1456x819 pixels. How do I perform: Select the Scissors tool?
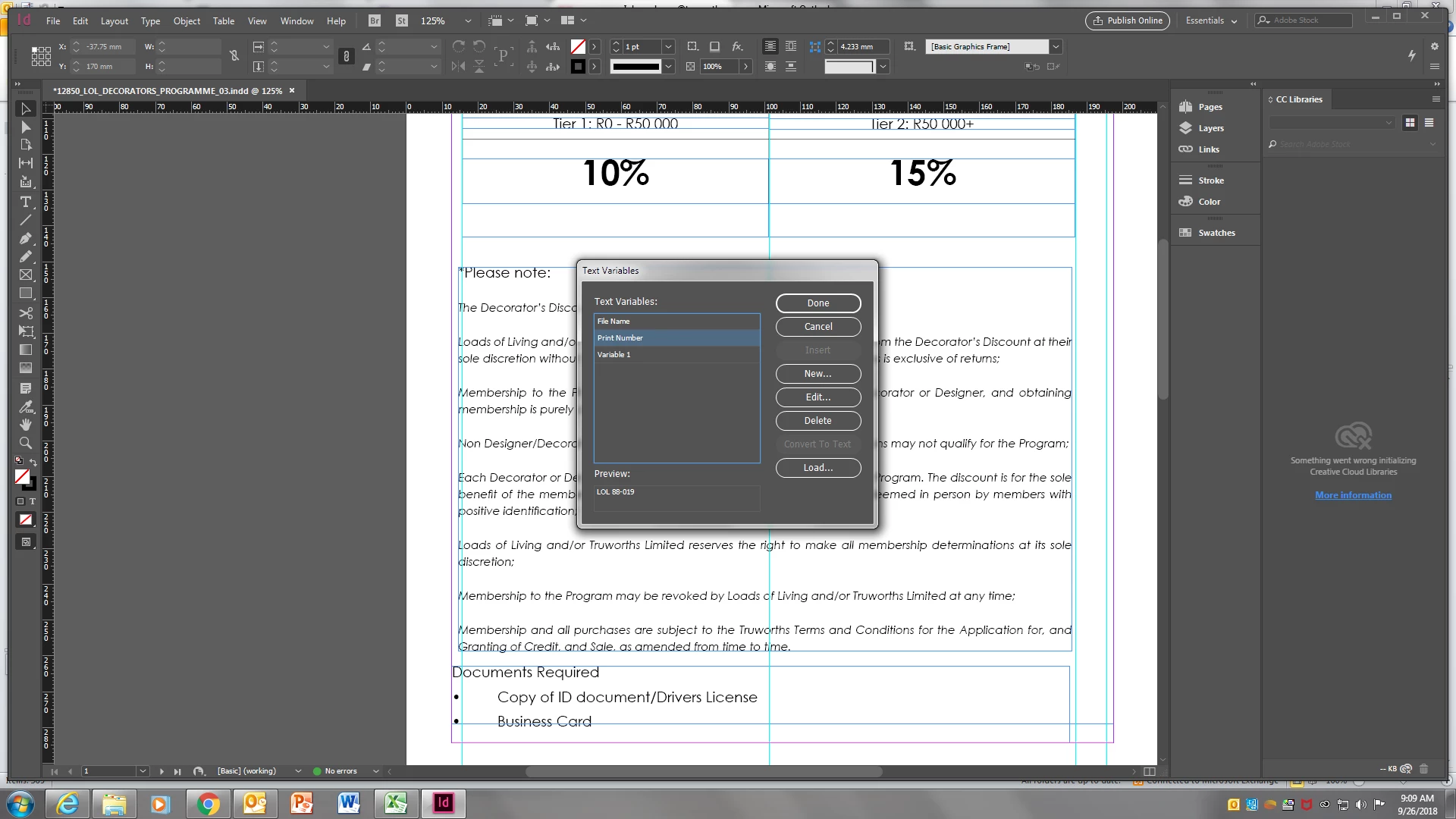pos(25,312)
